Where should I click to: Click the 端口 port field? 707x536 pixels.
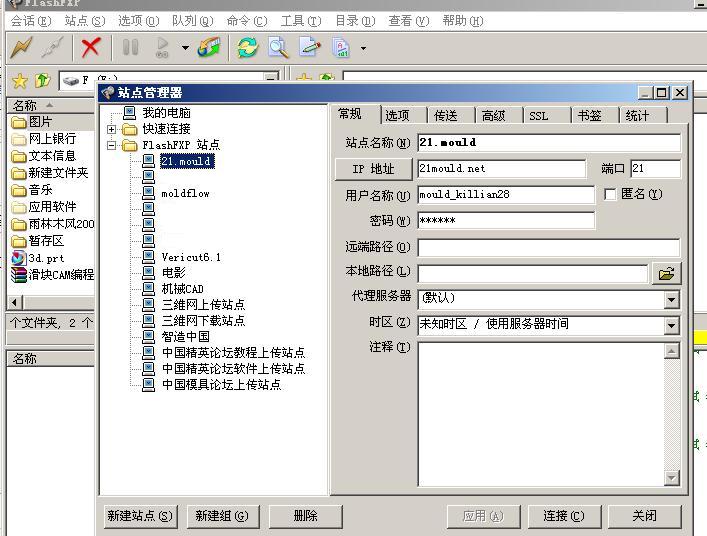click(655, 169)
